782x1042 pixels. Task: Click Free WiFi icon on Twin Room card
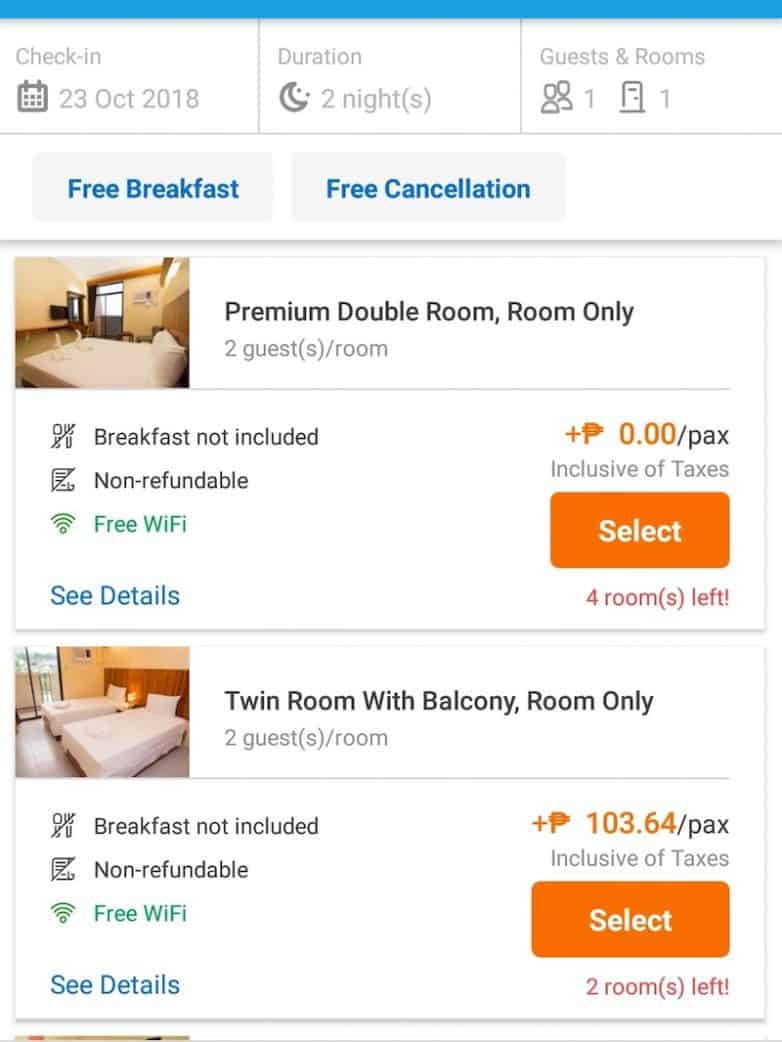(x=63, y=913)
